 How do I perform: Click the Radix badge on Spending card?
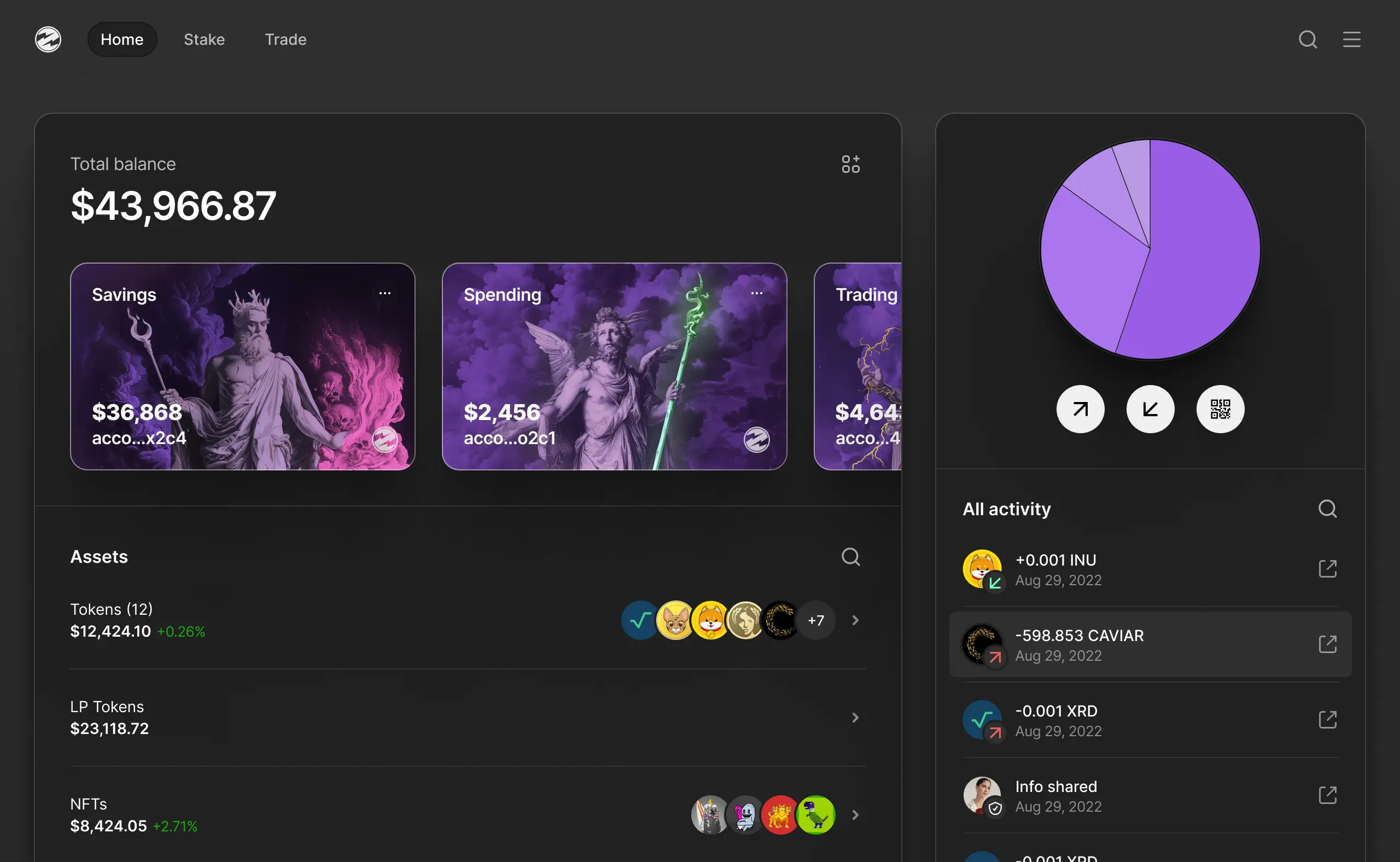coord(756,440)
